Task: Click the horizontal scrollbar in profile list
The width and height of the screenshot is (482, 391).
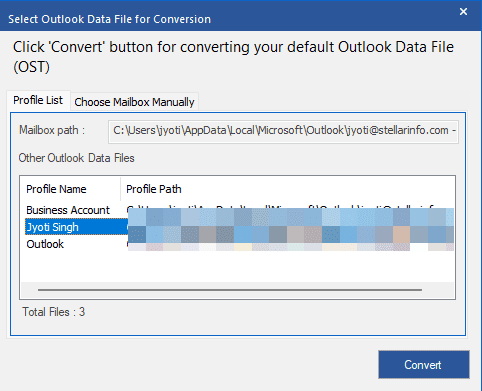Action: click(230, 290)
